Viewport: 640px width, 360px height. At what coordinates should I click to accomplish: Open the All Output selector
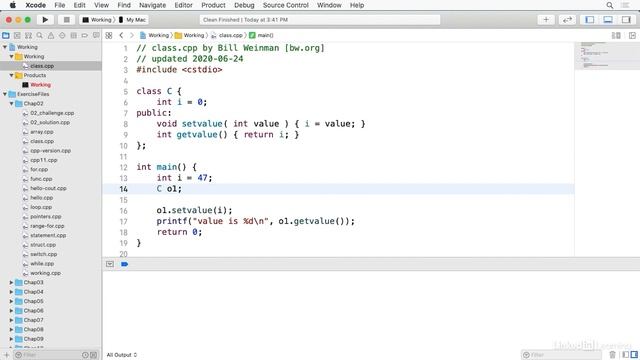[122, 355]
